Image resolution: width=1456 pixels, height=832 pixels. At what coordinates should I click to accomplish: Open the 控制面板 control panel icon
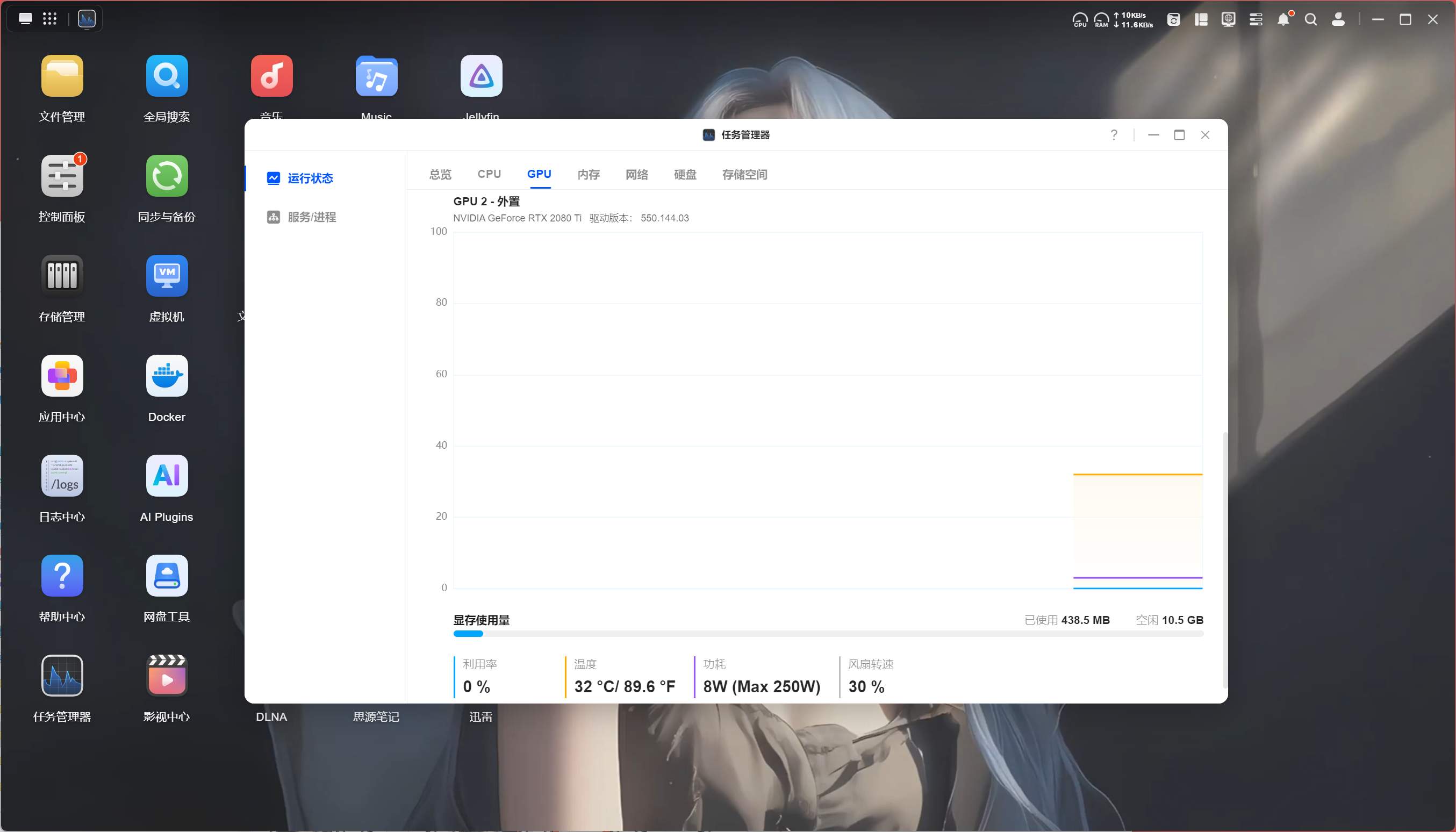(x=62, y=176)
